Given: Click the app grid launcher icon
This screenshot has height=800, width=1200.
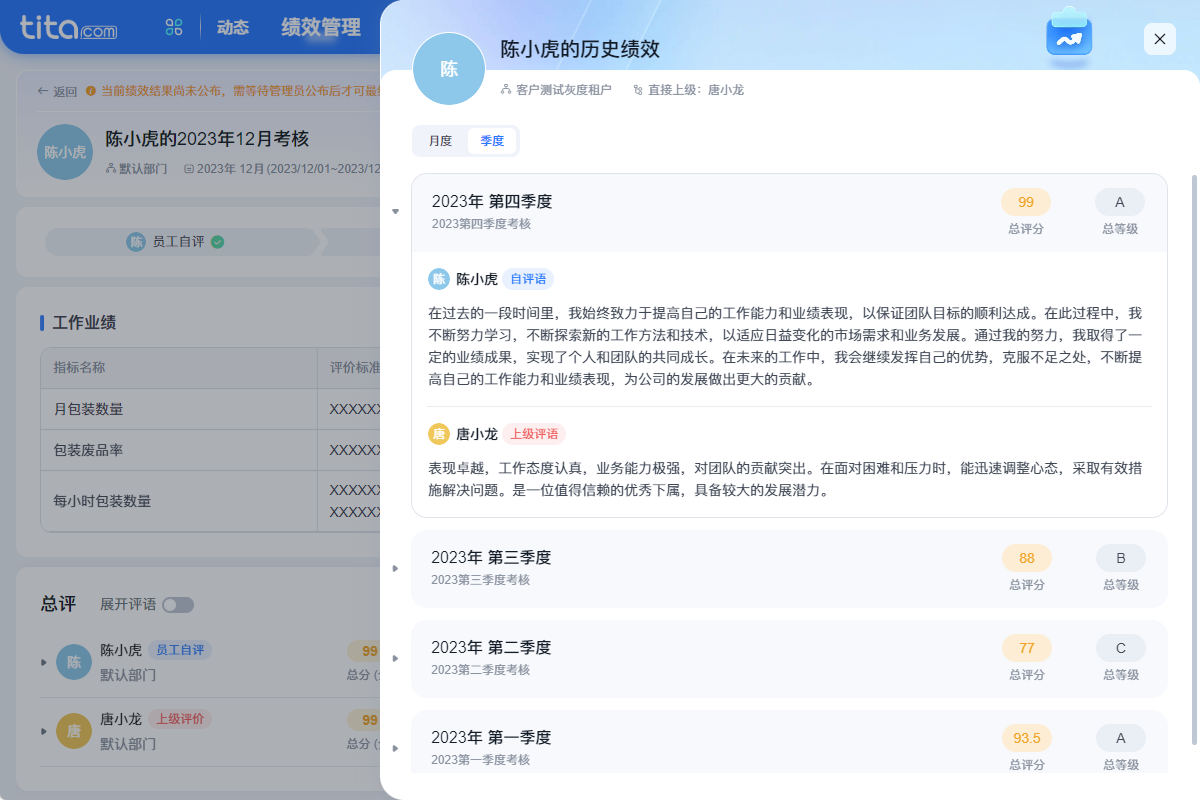Looking at the screenshot, I should [x=174, y=27].
